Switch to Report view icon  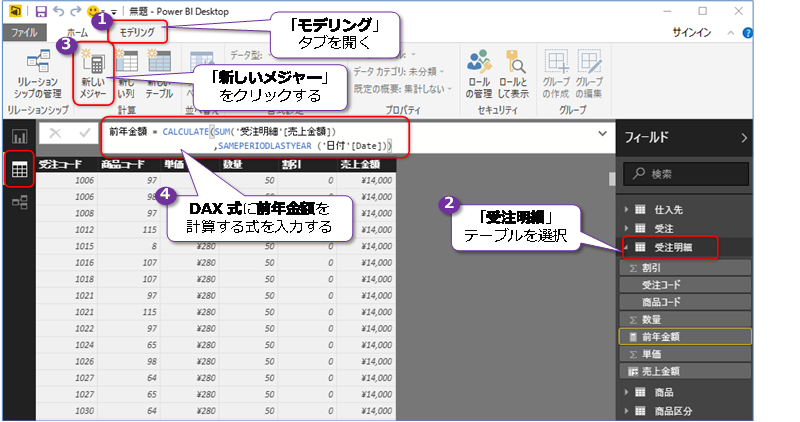(19, 136)
